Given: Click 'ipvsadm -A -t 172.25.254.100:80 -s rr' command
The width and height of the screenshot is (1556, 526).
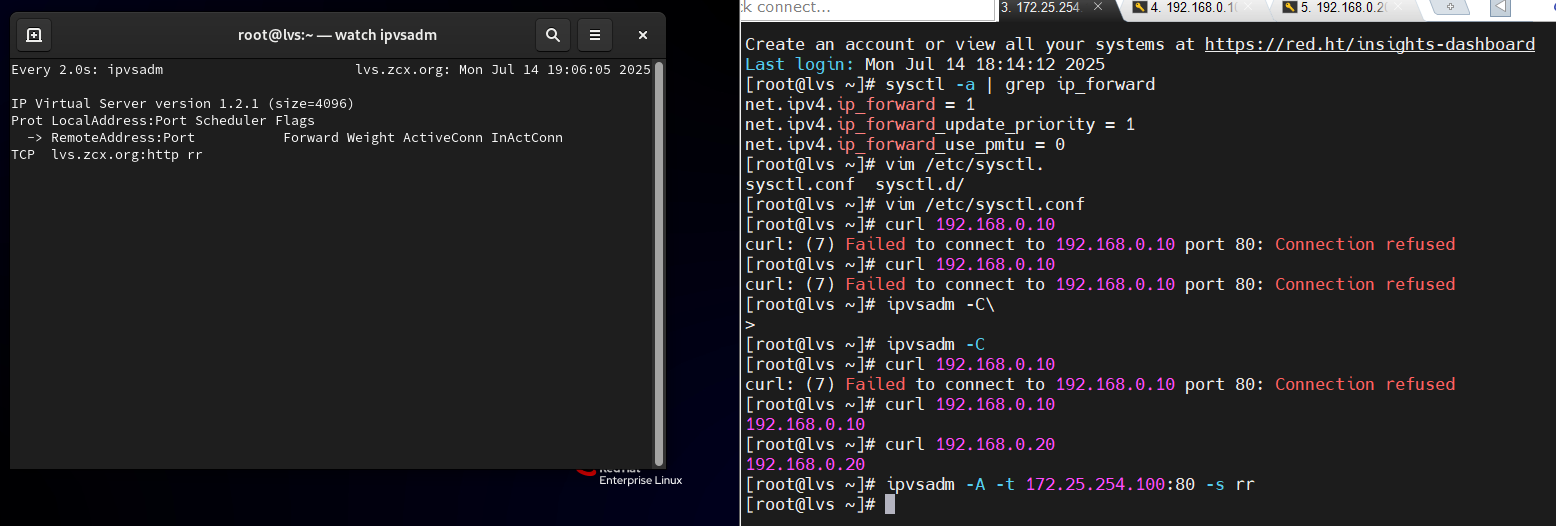Looking at the screenshot, I should point(1070,484).
